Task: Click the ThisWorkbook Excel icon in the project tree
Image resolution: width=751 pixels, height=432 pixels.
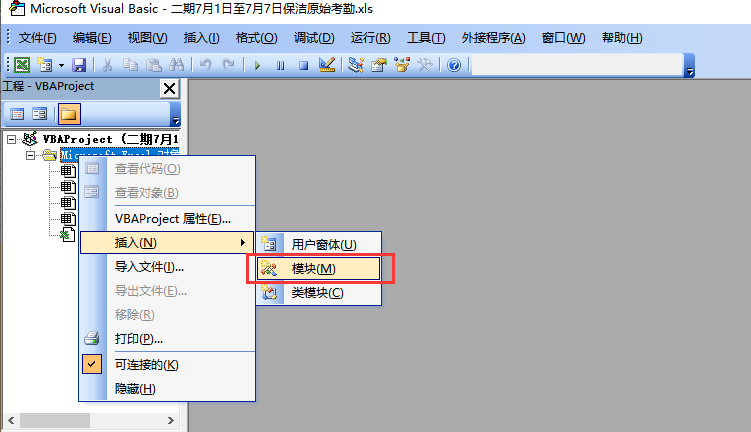Action: 67,235
